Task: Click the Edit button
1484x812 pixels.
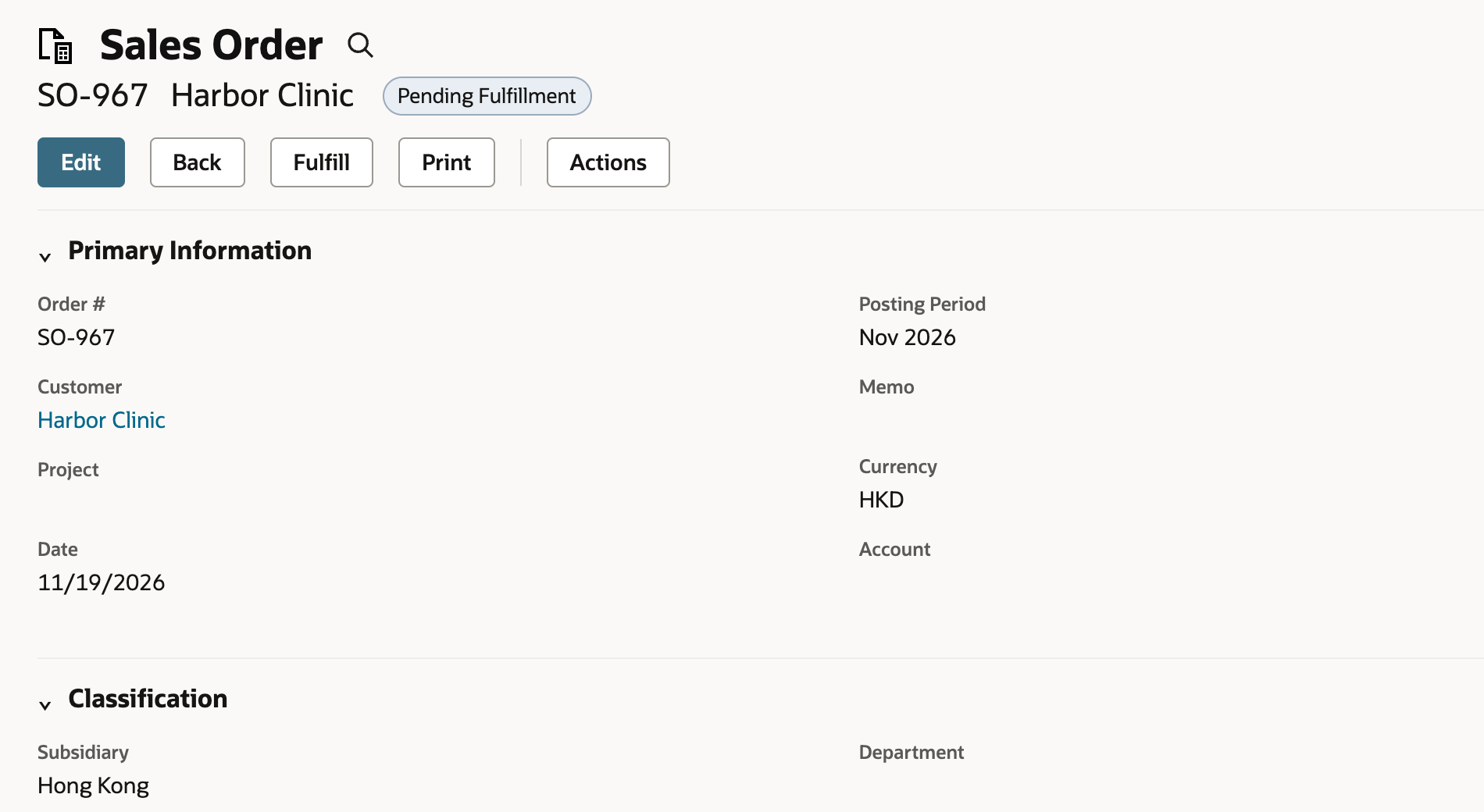Action: [x=81, y=162]
